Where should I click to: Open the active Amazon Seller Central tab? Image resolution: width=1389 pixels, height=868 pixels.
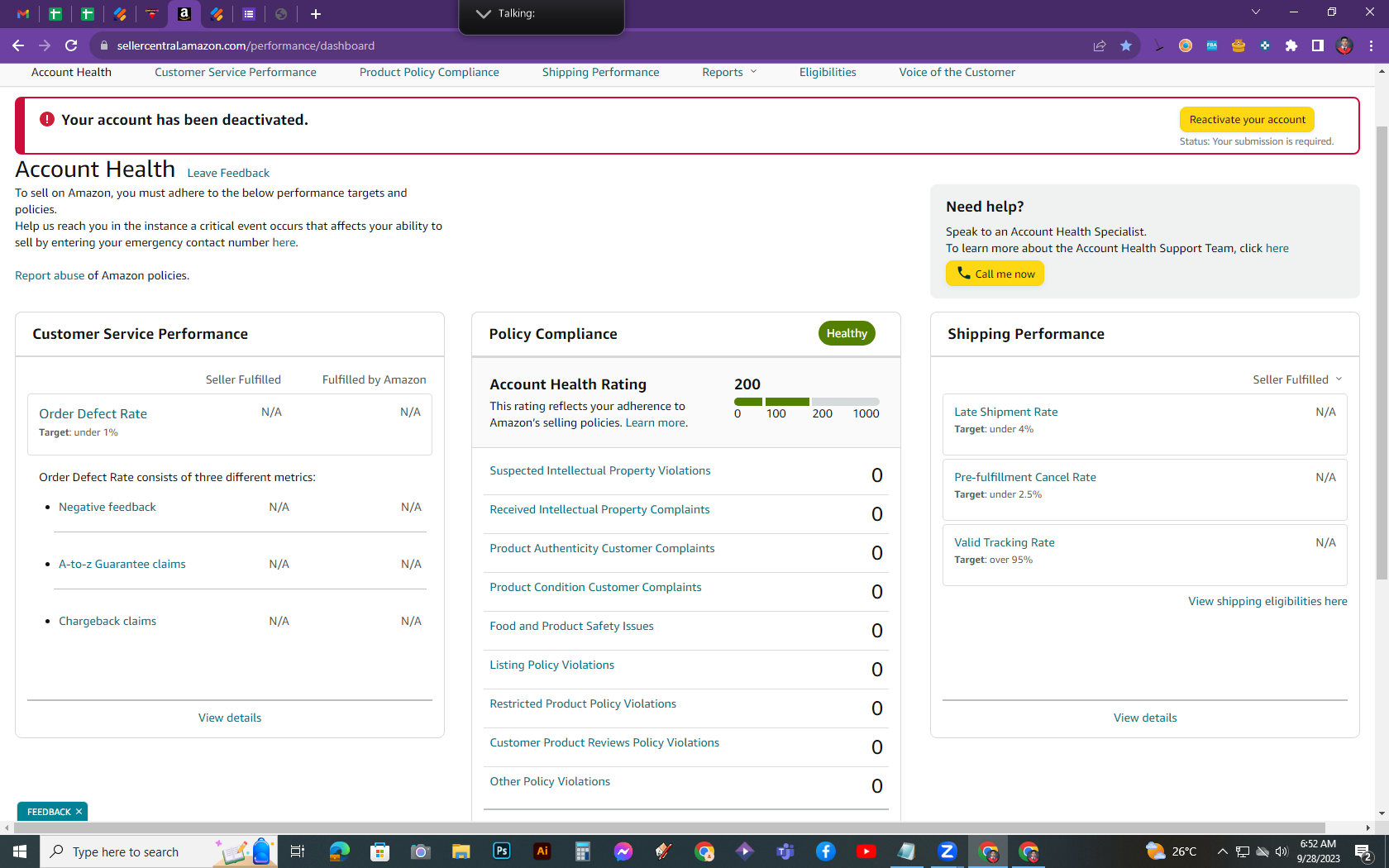coord(184,14)
